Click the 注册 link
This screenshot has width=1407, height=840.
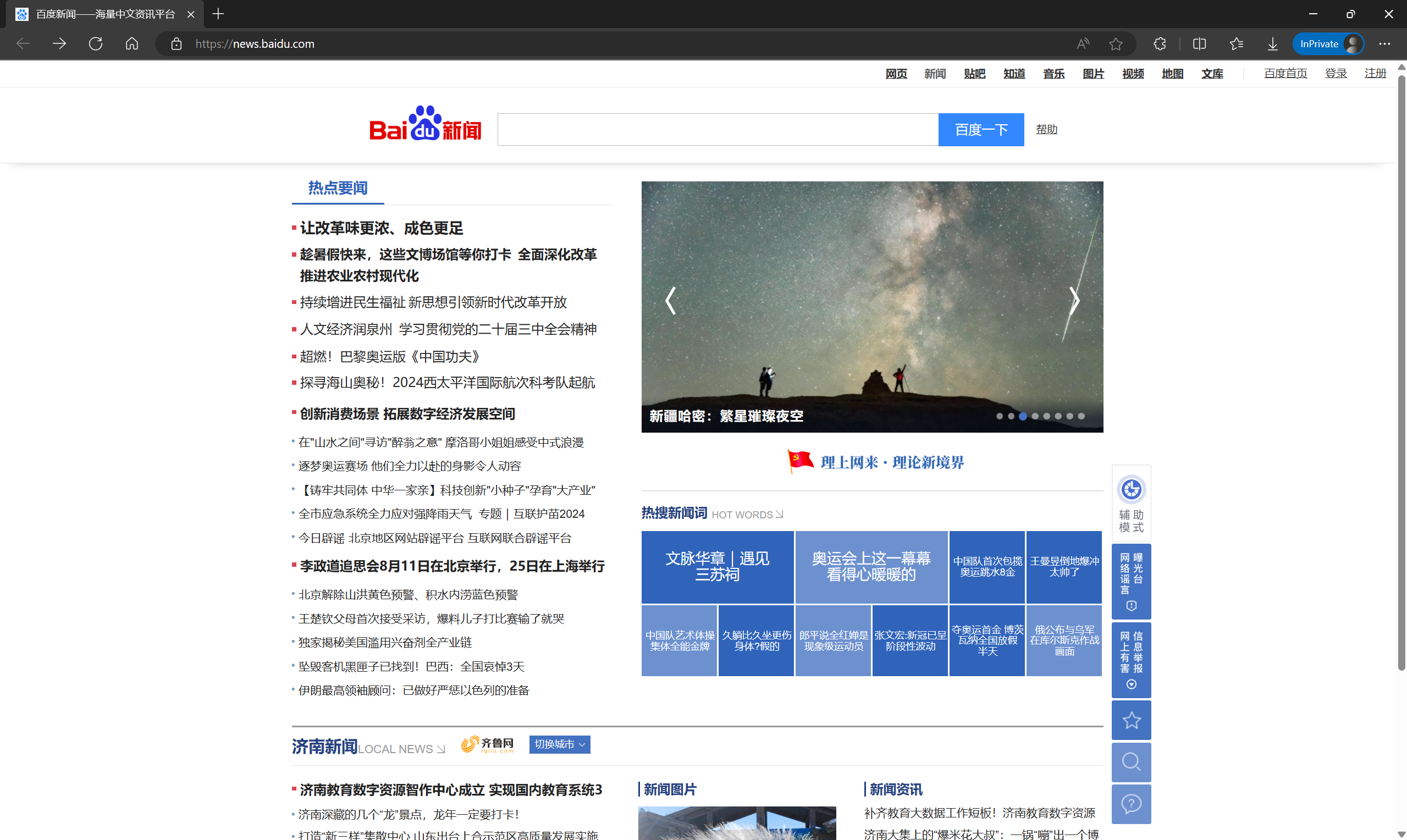[1375, 74]
